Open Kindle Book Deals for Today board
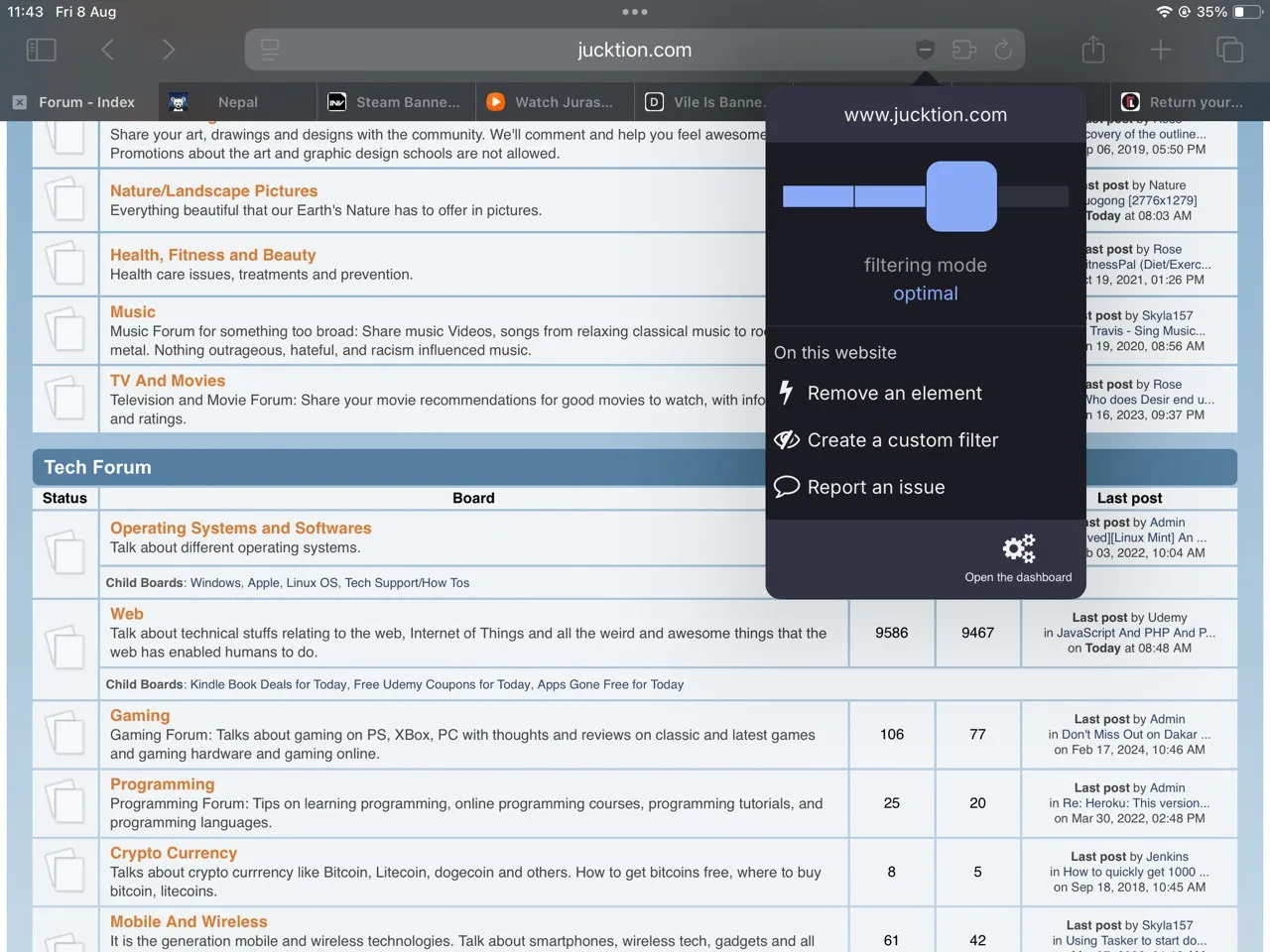 click(x=268, y=684)
